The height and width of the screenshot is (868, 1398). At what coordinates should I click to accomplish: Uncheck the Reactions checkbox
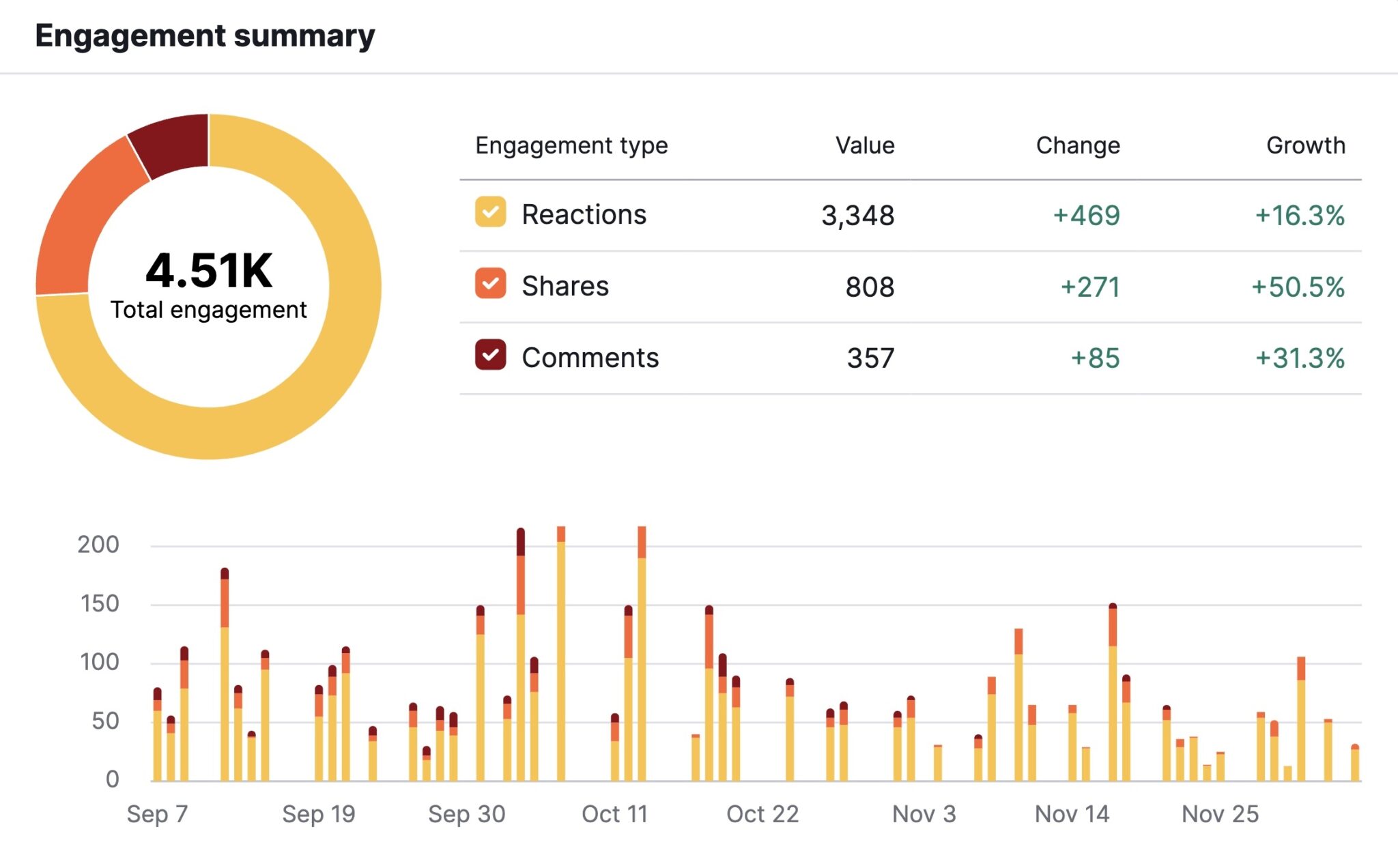click(490, 212)
